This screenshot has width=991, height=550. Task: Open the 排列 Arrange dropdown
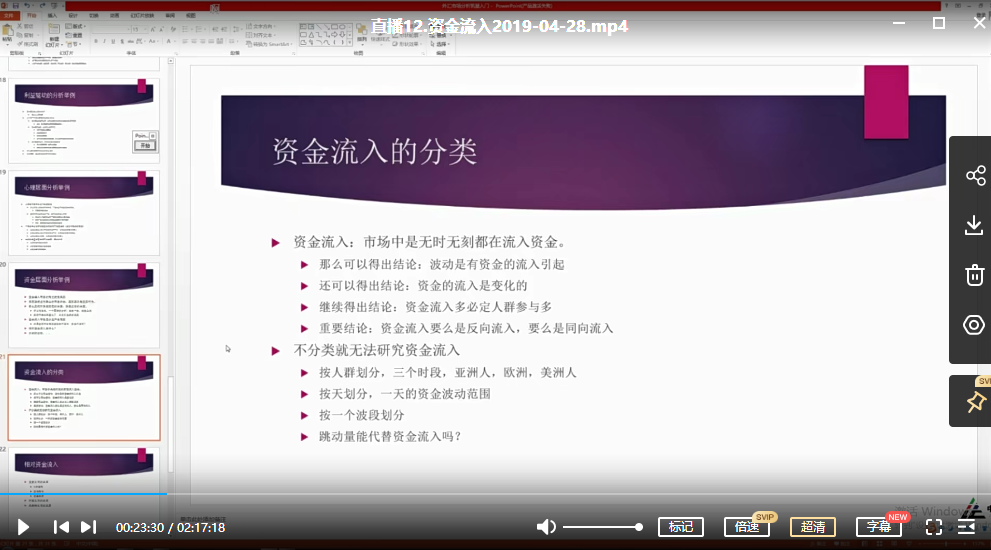(x=362, y=33)
